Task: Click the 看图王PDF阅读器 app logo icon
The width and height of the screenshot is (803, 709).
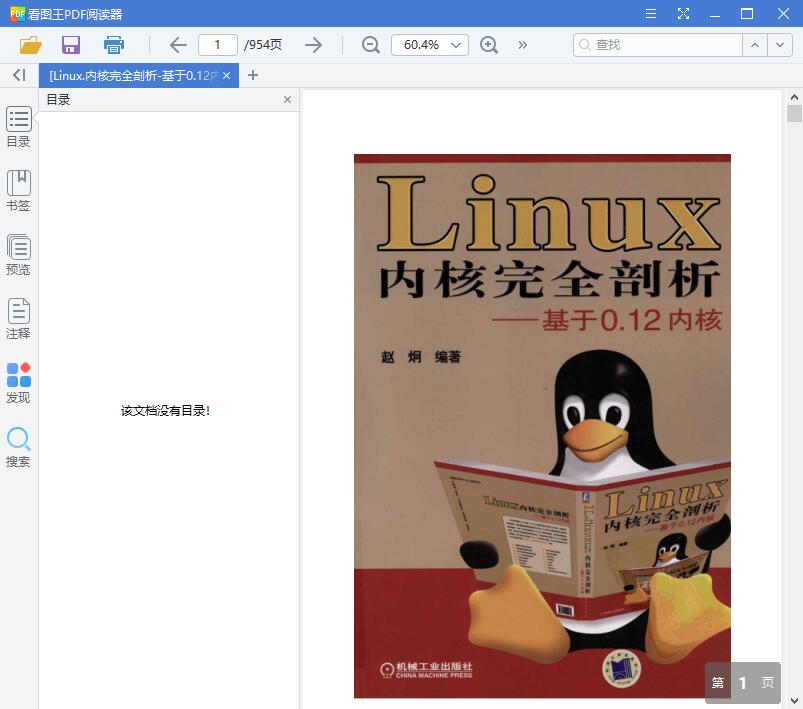Action: [17, 14]
